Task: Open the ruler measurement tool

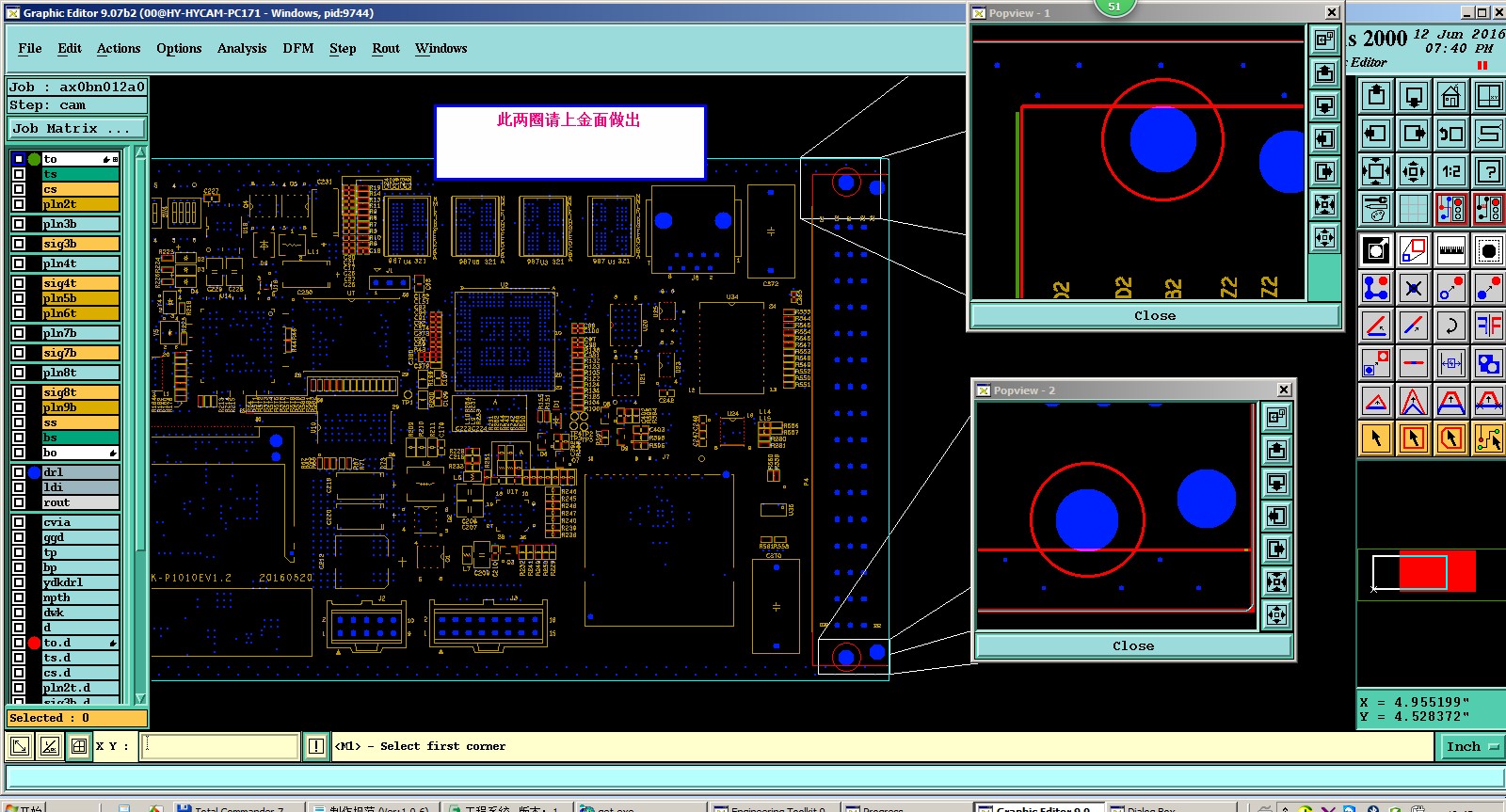Action: (1450, 250)
